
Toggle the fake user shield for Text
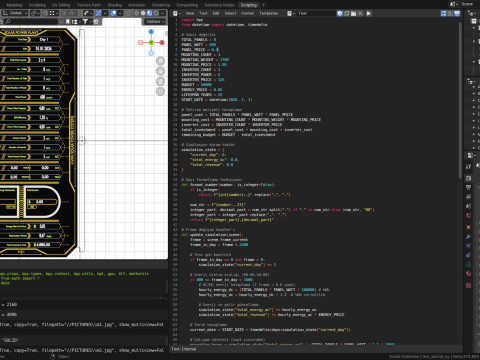tap(340, 13)
